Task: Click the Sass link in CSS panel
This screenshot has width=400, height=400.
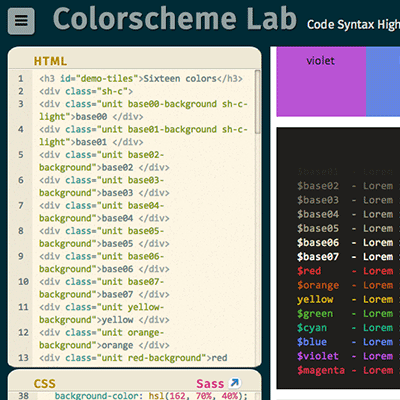Action: pyautogui.click(x=210, y=384)
